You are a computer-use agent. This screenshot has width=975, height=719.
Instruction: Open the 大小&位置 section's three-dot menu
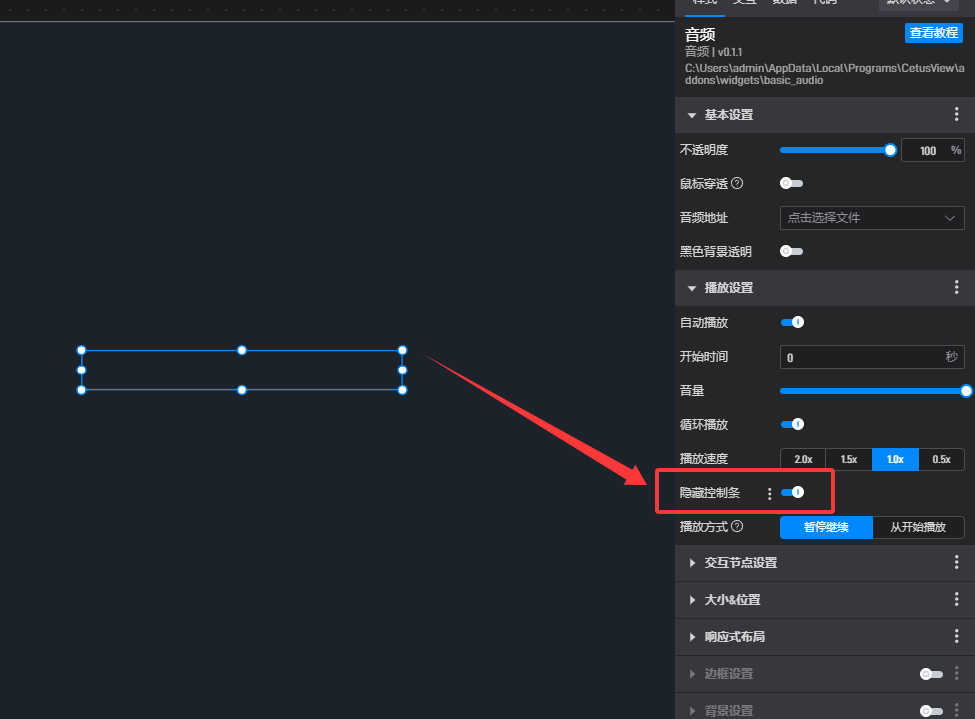956,600
